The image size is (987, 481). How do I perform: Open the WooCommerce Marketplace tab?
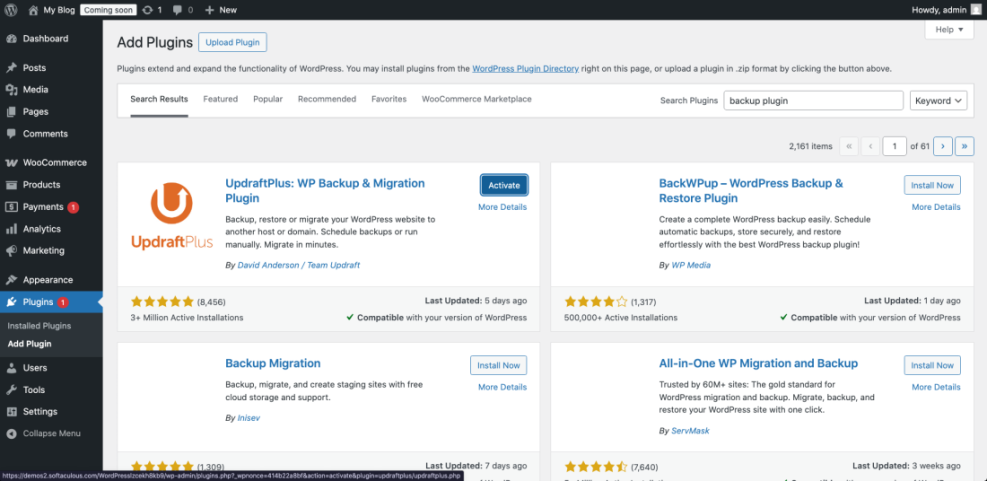coord(477,99)
